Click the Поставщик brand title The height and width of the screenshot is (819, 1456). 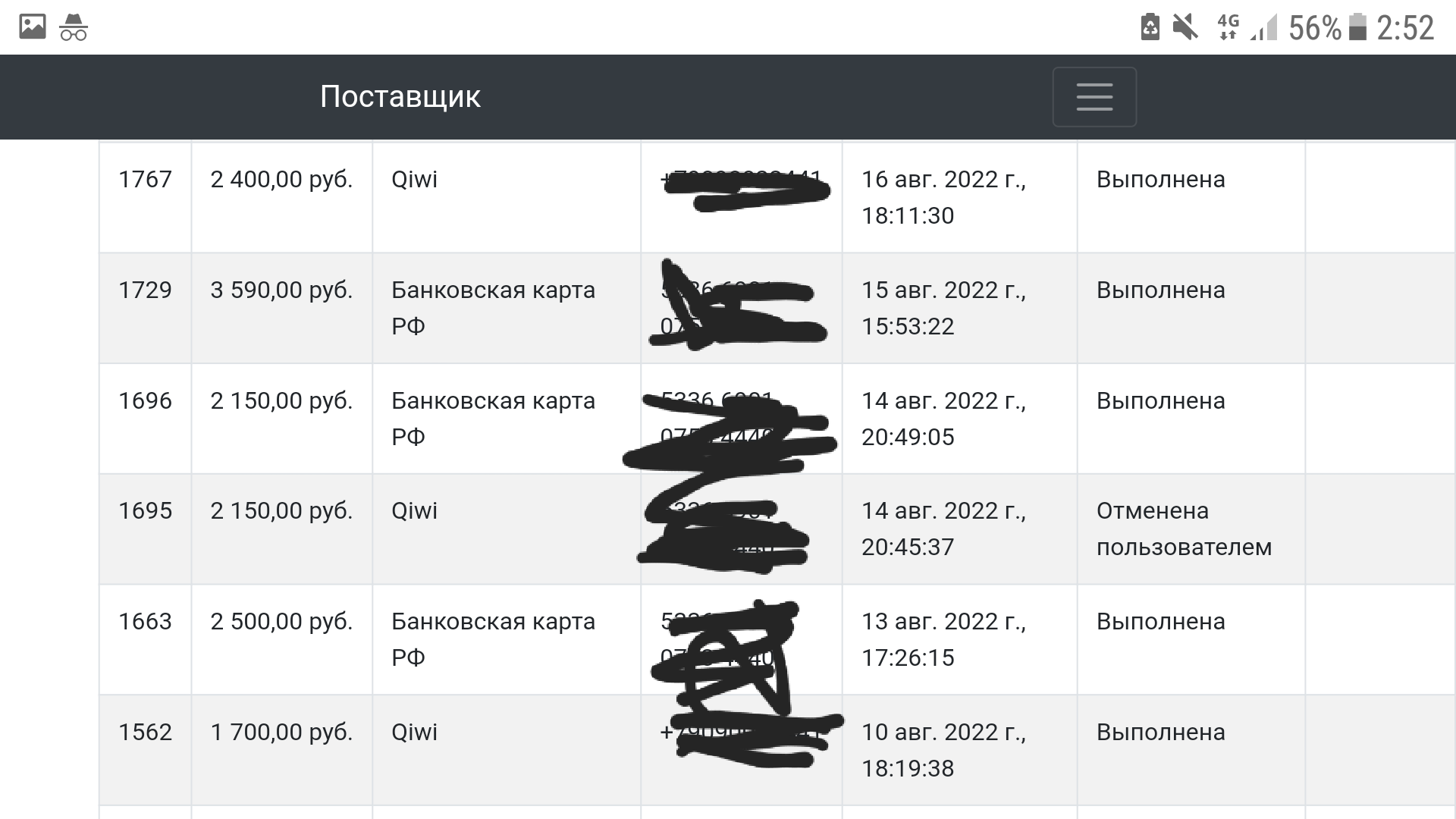point(400,96)
